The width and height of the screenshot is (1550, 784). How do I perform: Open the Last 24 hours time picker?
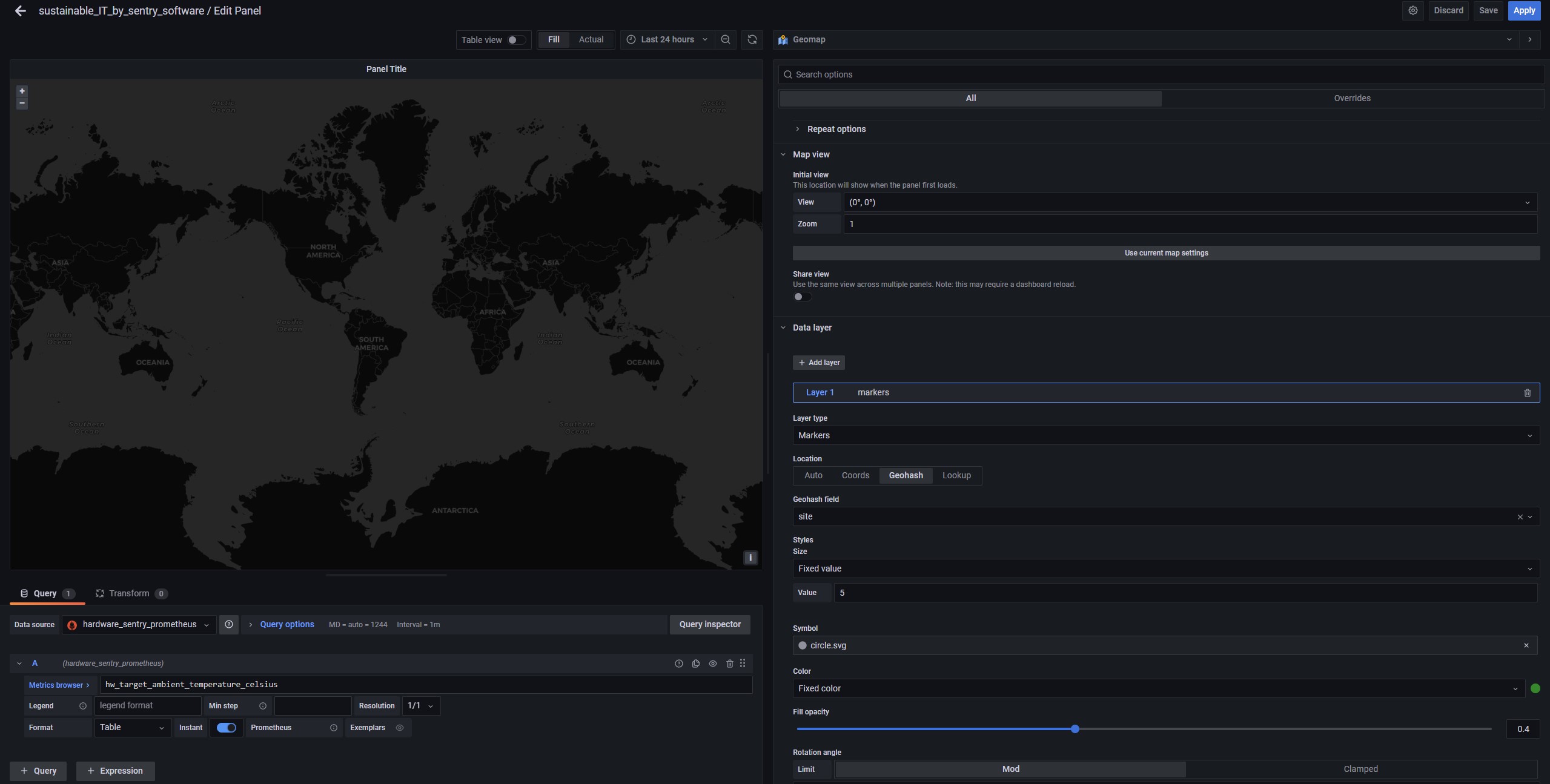[666, 39]
